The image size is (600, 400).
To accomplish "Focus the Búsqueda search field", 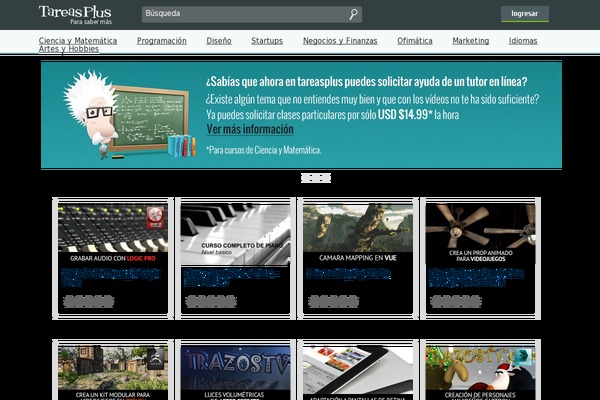I will tap(252, 14).
